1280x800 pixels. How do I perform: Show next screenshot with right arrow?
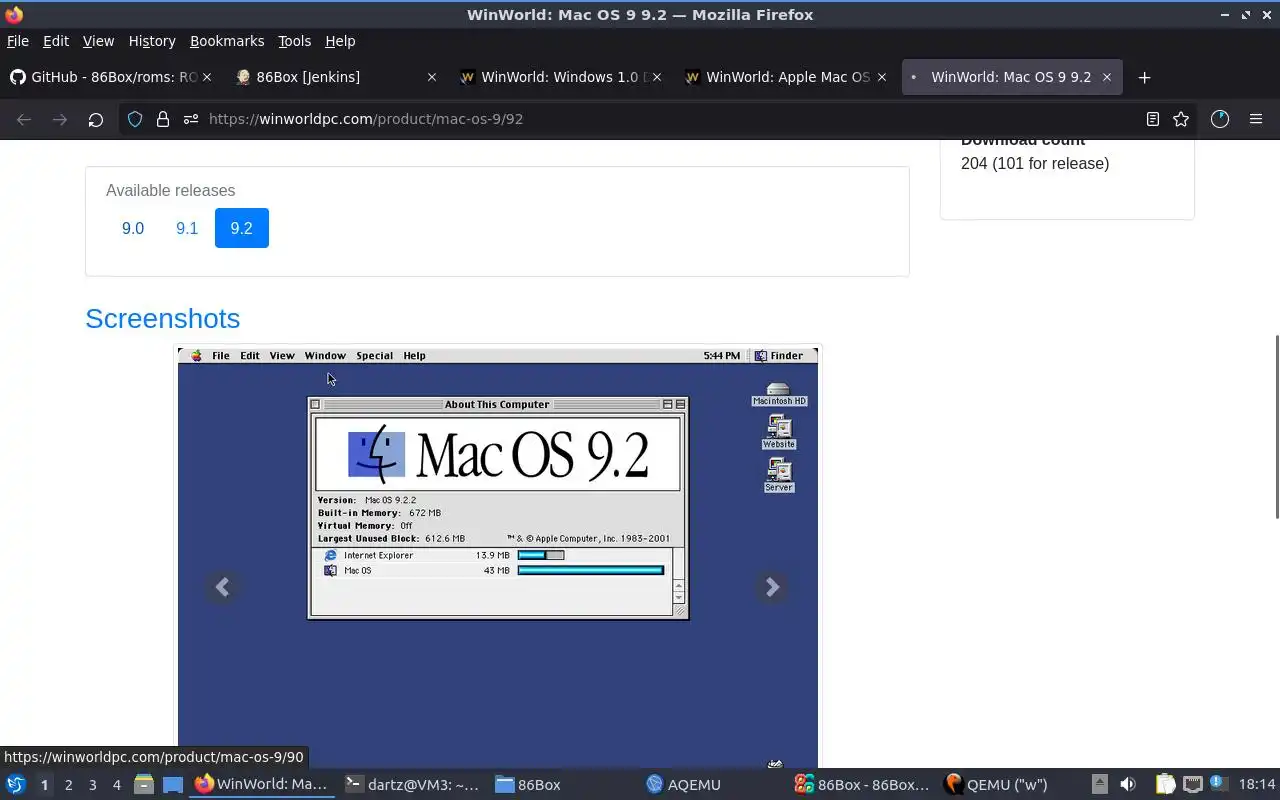(772, 587)
